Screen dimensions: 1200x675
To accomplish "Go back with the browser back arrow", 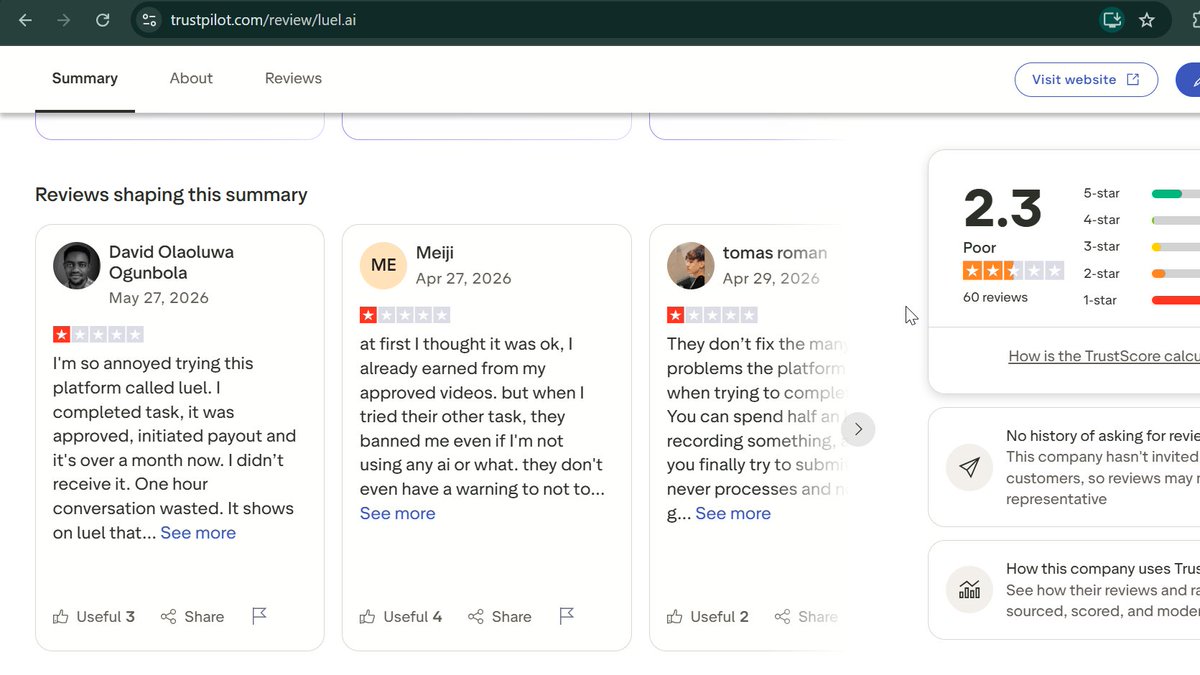I will [x=25, y=20].
